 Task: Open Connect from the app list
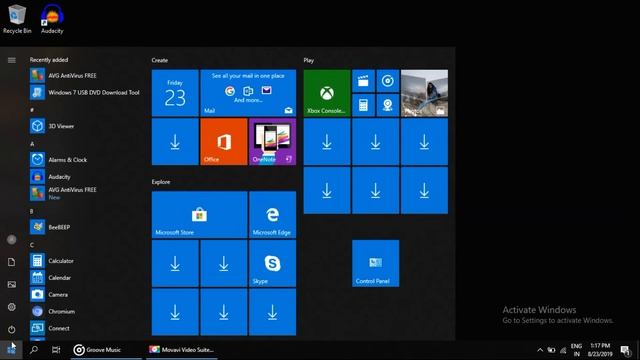[84, 328]
